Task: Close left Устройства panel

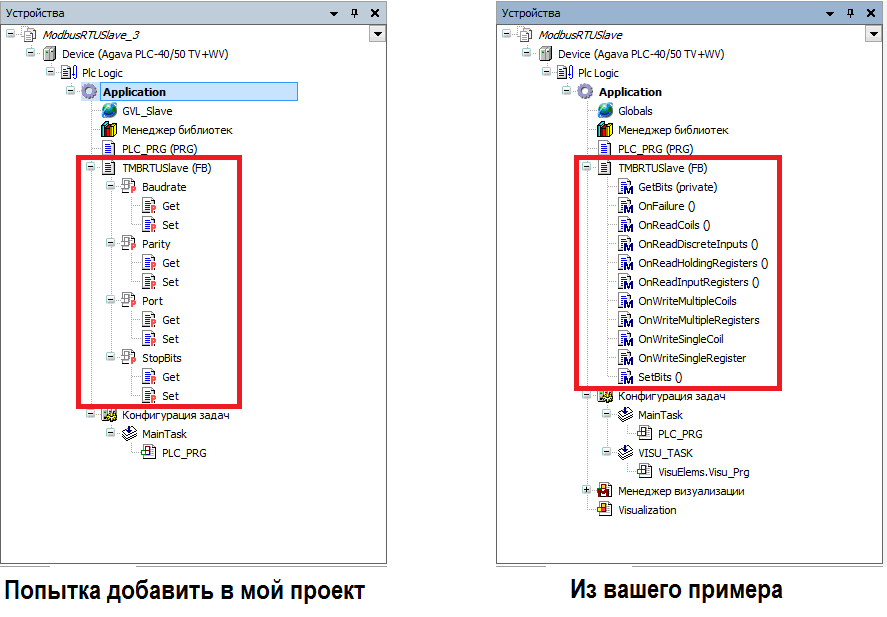Action: (374, 13)
